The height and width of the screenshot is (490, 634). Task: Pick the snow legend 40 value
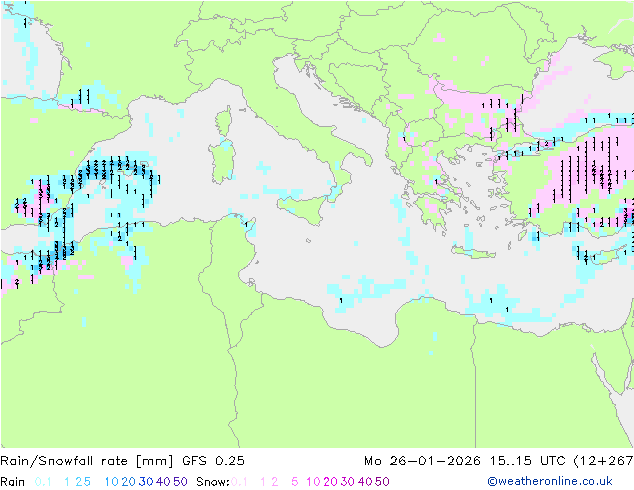[365, 482]
